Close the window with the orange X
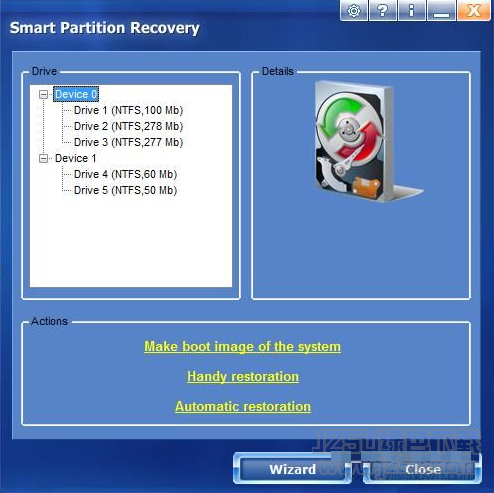This screenshot has height=493, width=494. 474,11
